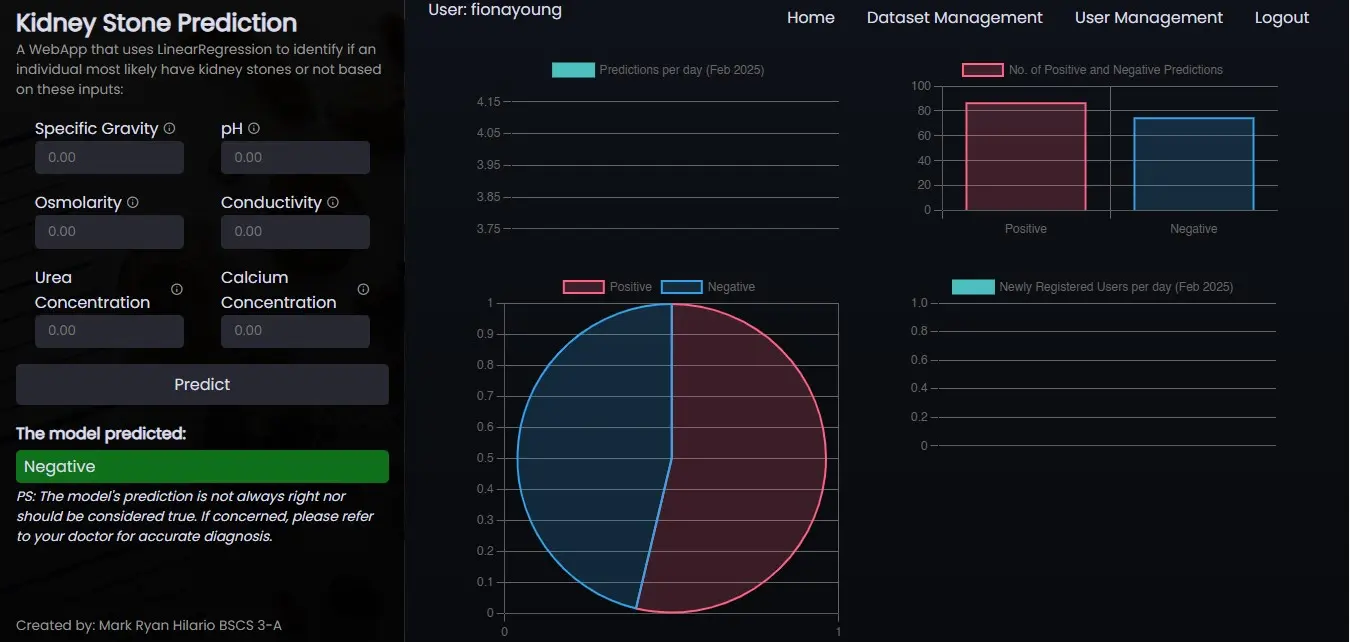Log out using the Logout link

1281,18
